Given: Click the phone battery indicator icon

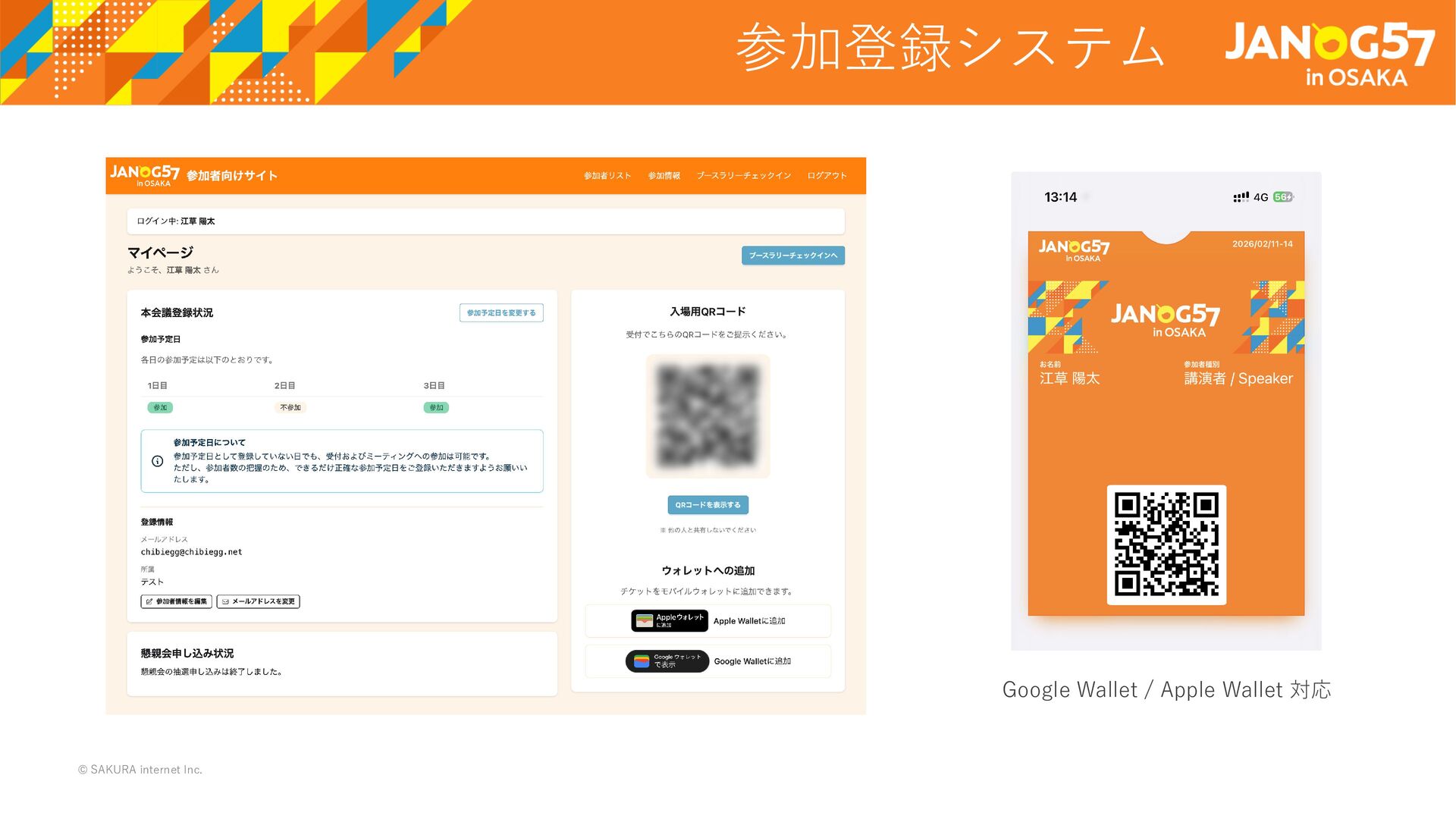Looking at the screenshot, I should (x=1283, y=197).
